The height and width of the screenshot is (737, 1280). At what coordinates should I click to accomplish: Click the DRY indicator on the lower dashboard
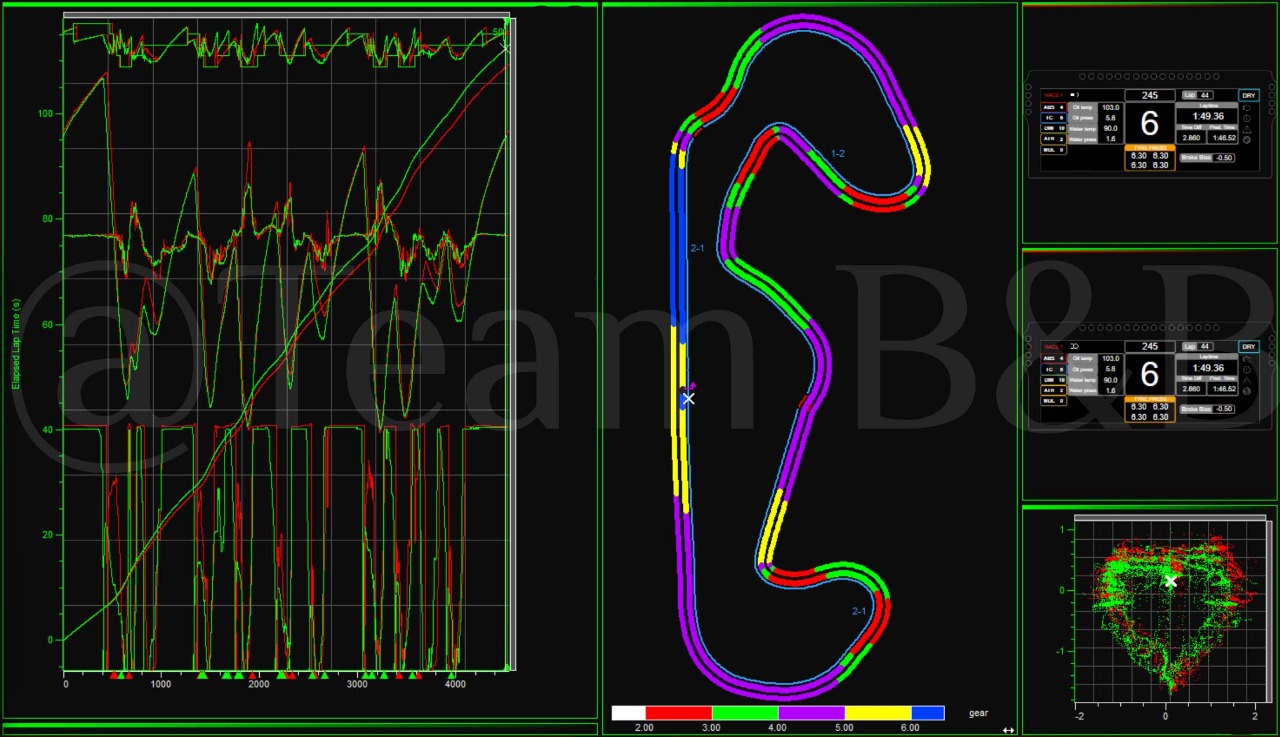pos(1249,346)
